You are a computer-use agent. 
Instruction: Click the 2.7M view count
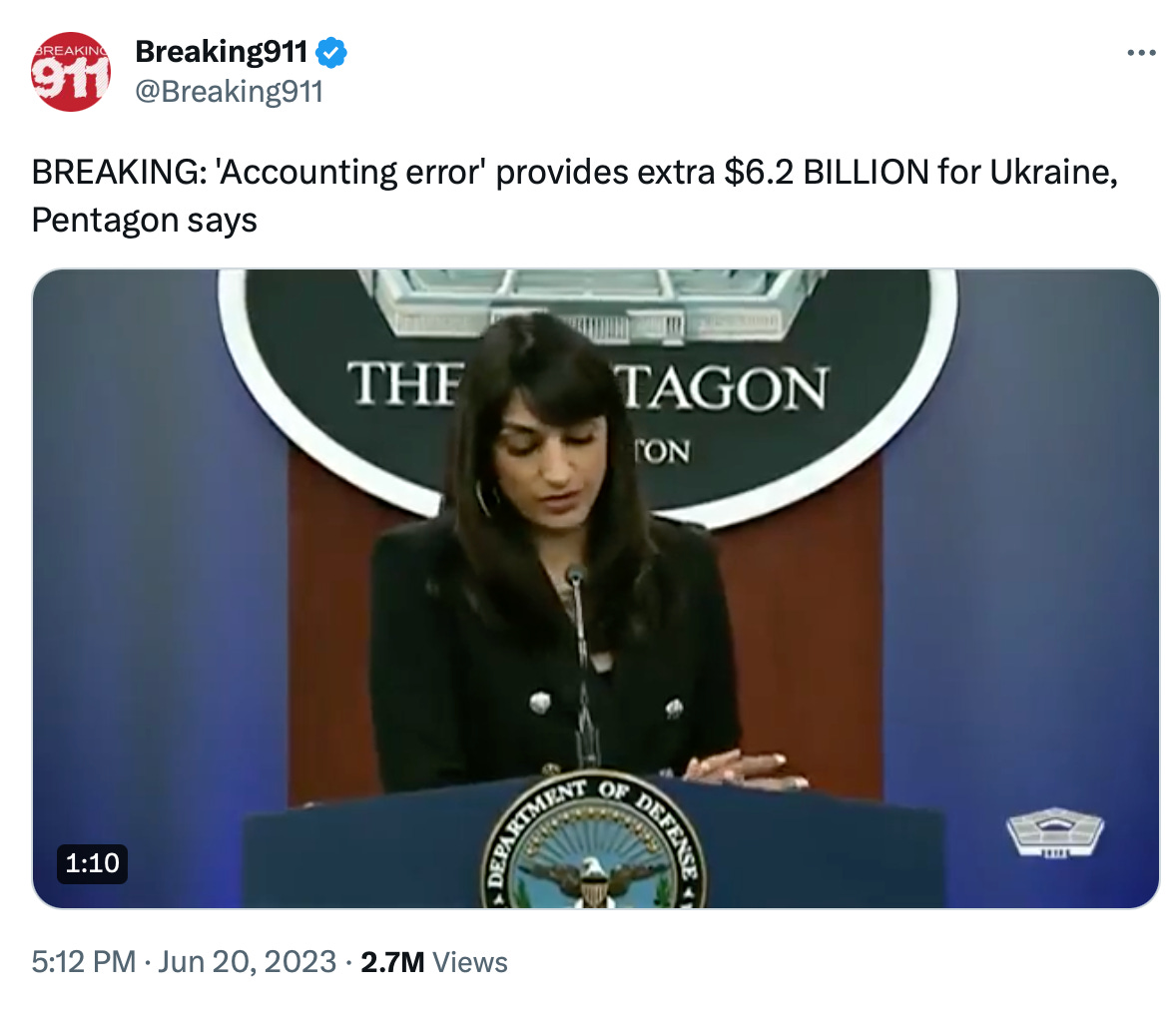tap(392, 962)
